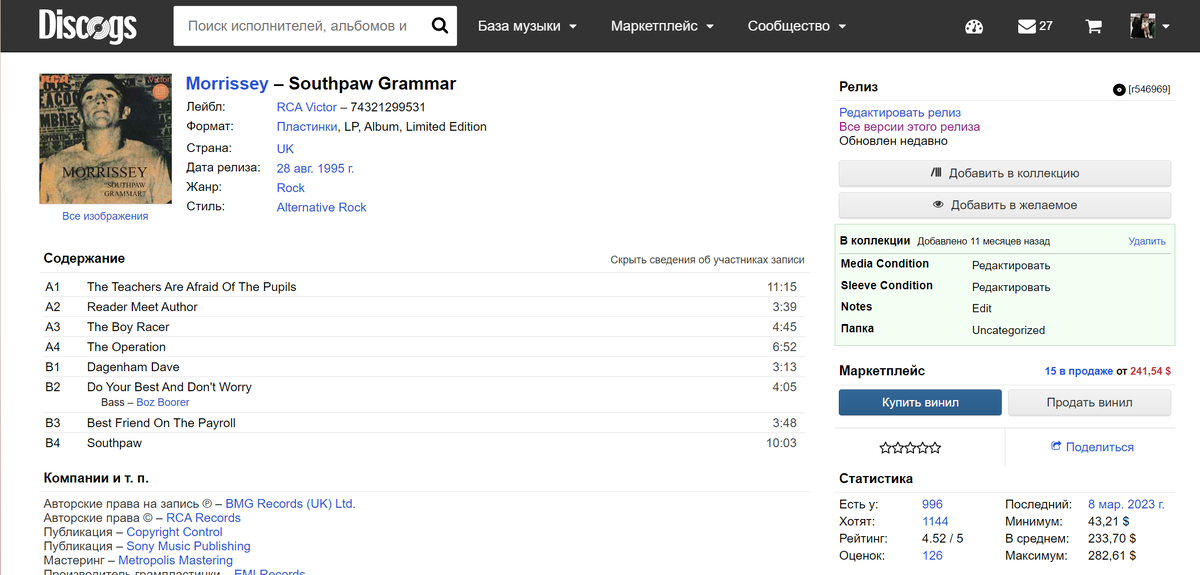Click the five-star rating control

910,447
